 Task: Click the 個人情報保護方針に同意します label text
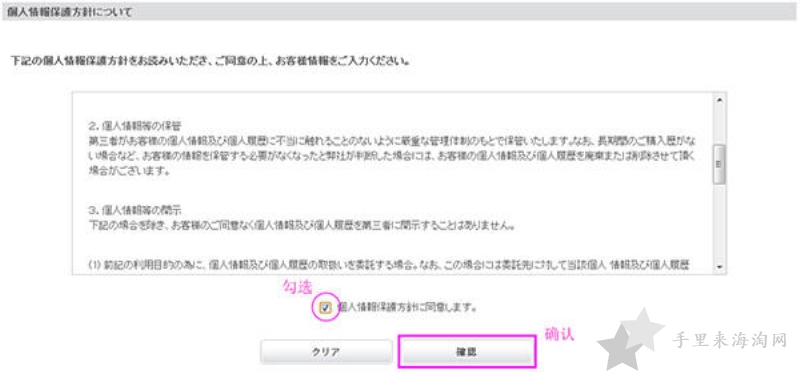(x=407, y=307)
